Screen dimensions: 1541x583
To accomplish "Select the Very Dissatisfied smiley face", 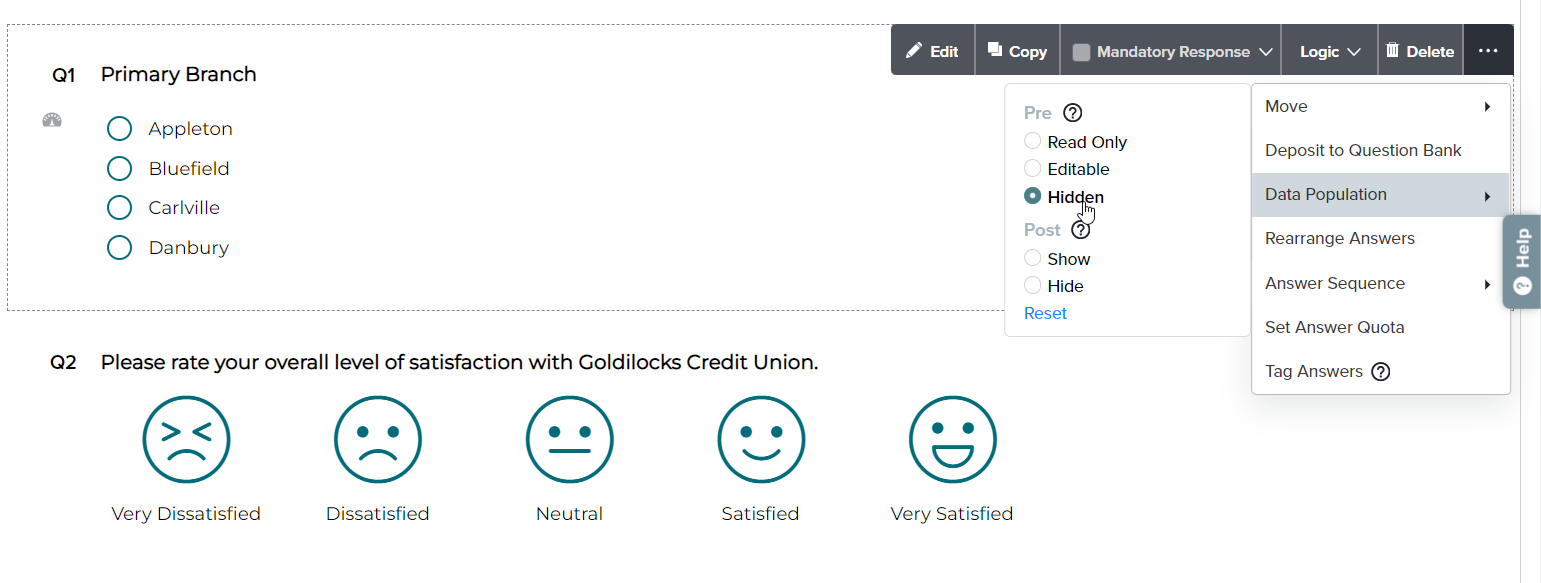I will coord(186,440).
